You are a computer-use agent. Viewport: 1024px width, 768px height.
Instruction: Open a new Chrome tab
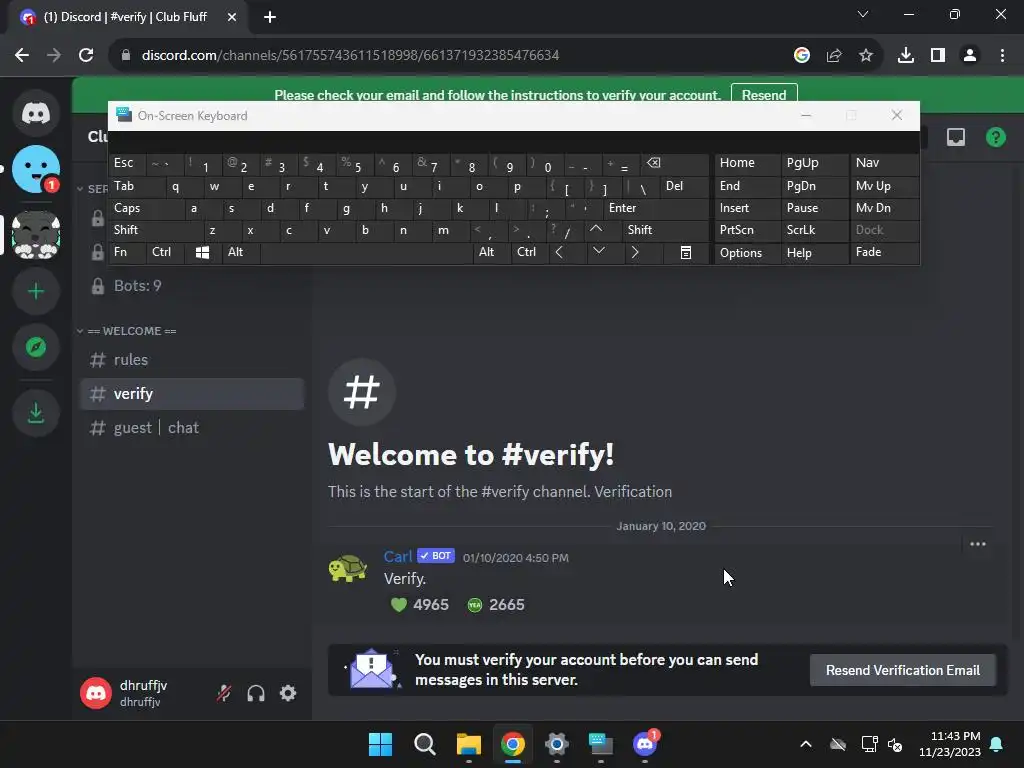click(270, 17)
